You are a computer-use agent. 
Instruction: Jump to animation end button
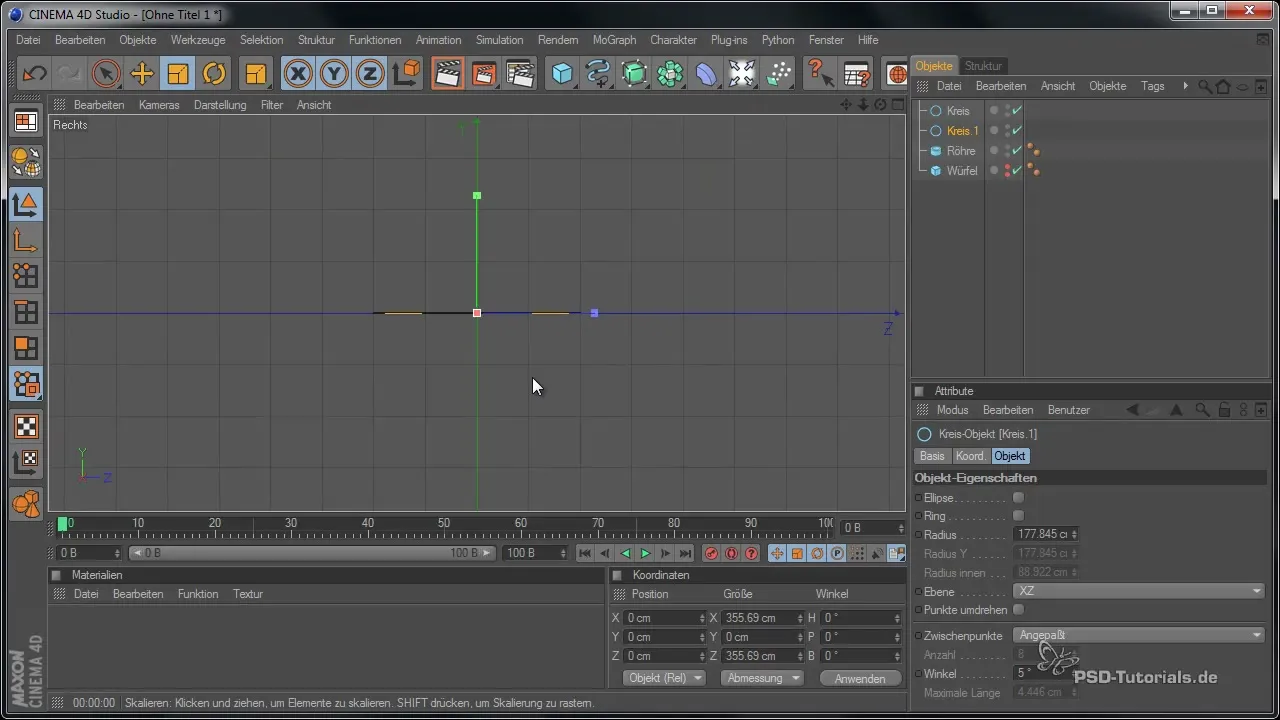pos(686,553)
